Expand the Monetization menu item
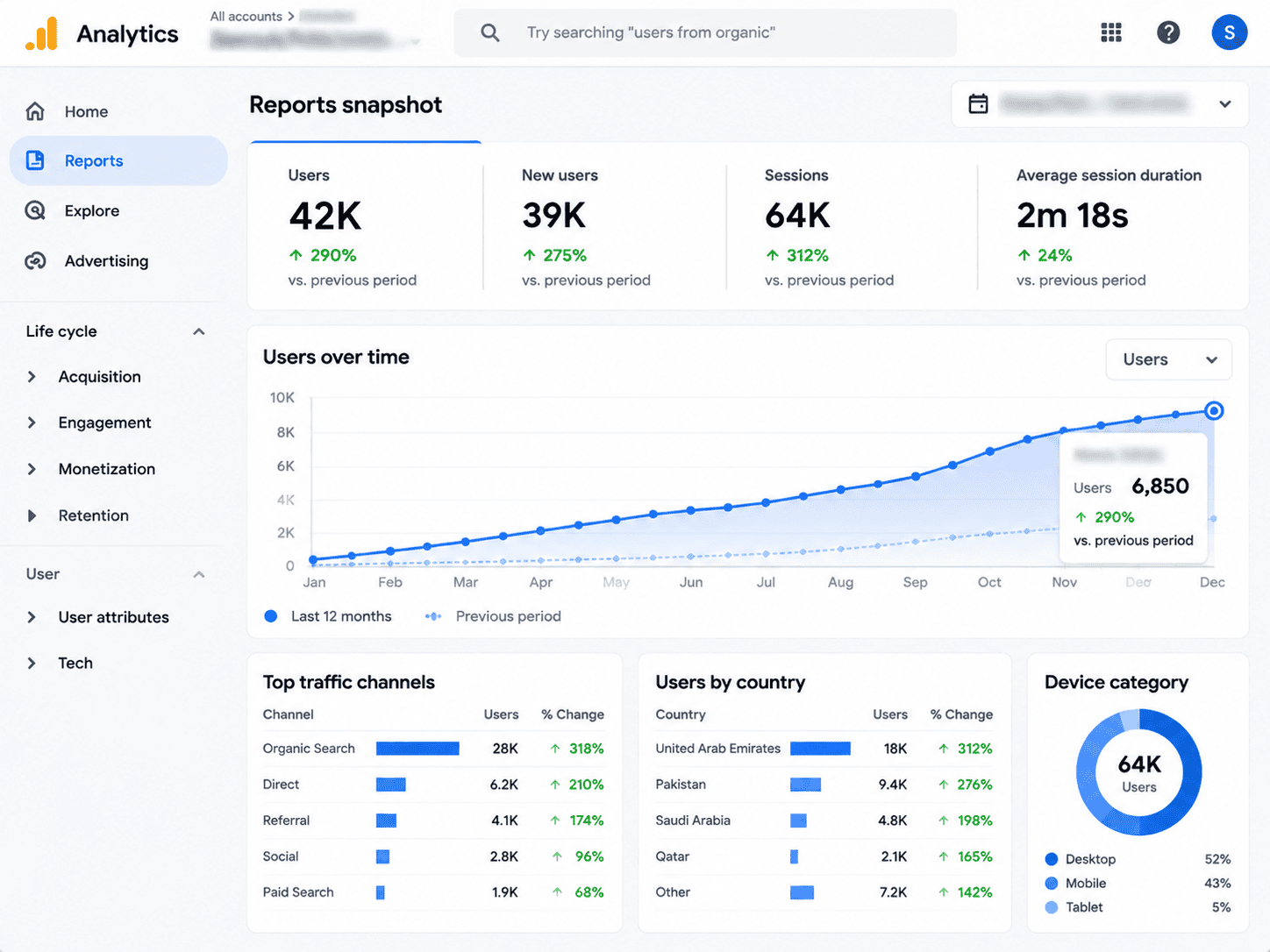The image size is (1270, 952). tap(32, 469)
